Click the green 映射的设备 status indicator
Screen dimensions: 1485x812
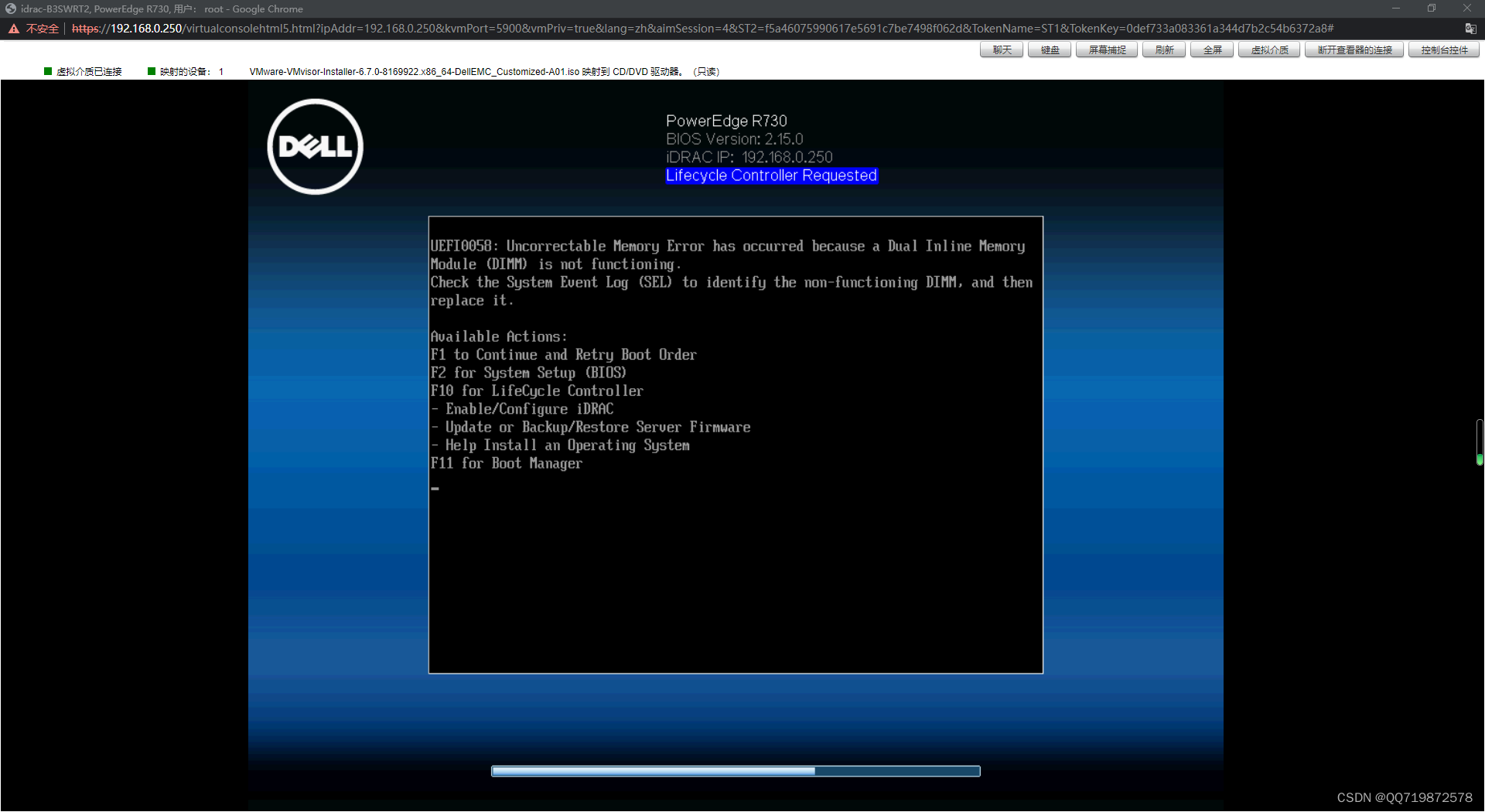tap(152, 71)
